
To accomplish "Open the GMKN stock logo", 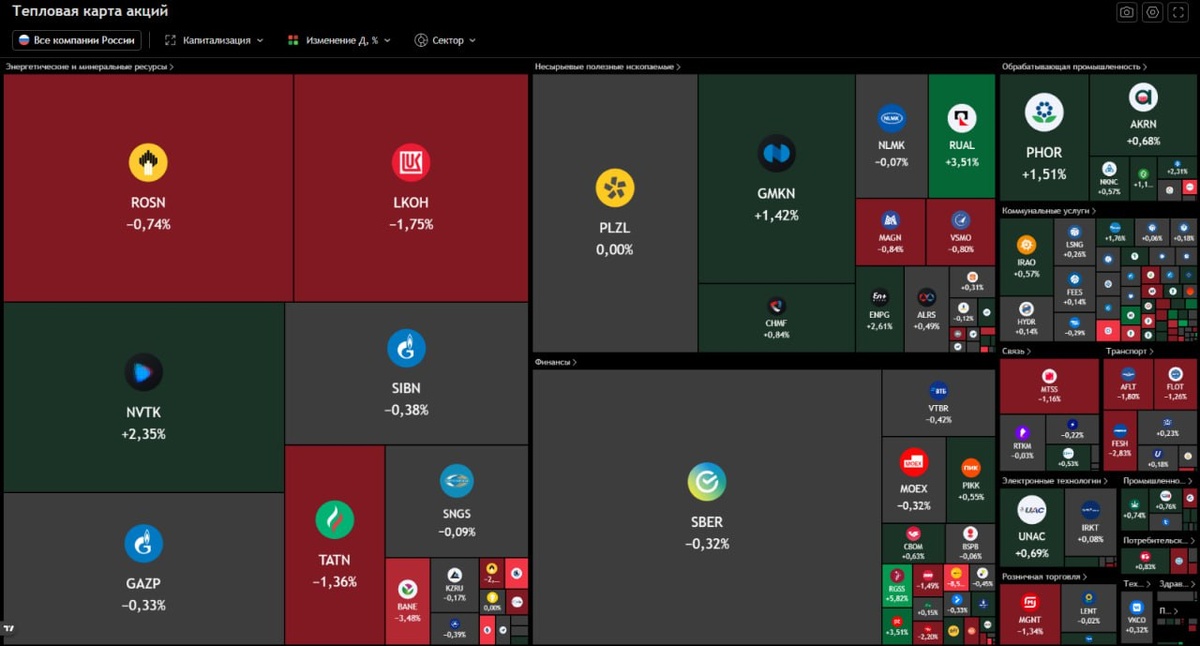I will click(777, 154).
